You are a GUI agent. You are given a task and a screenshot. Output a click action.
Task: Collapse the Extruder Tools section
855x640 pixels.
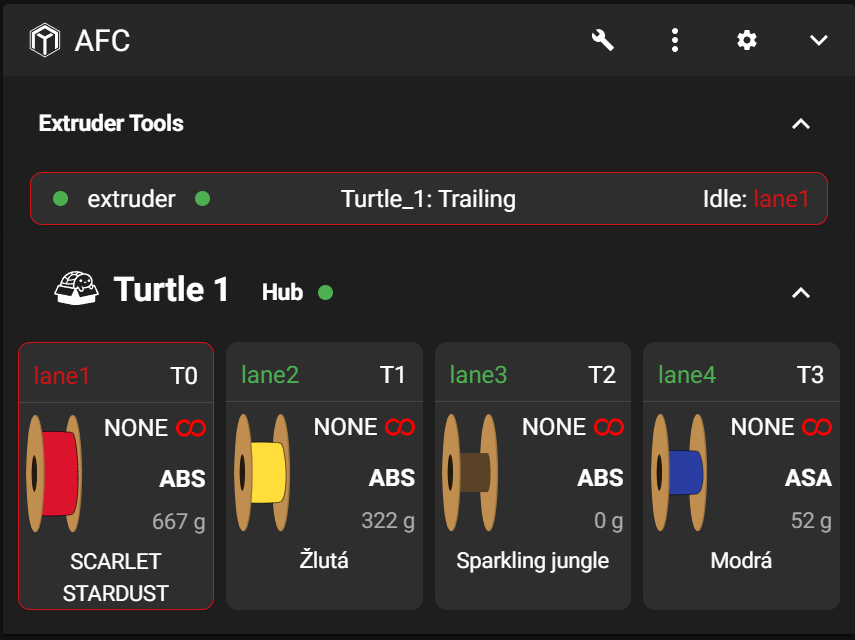(x=800, y=124)
